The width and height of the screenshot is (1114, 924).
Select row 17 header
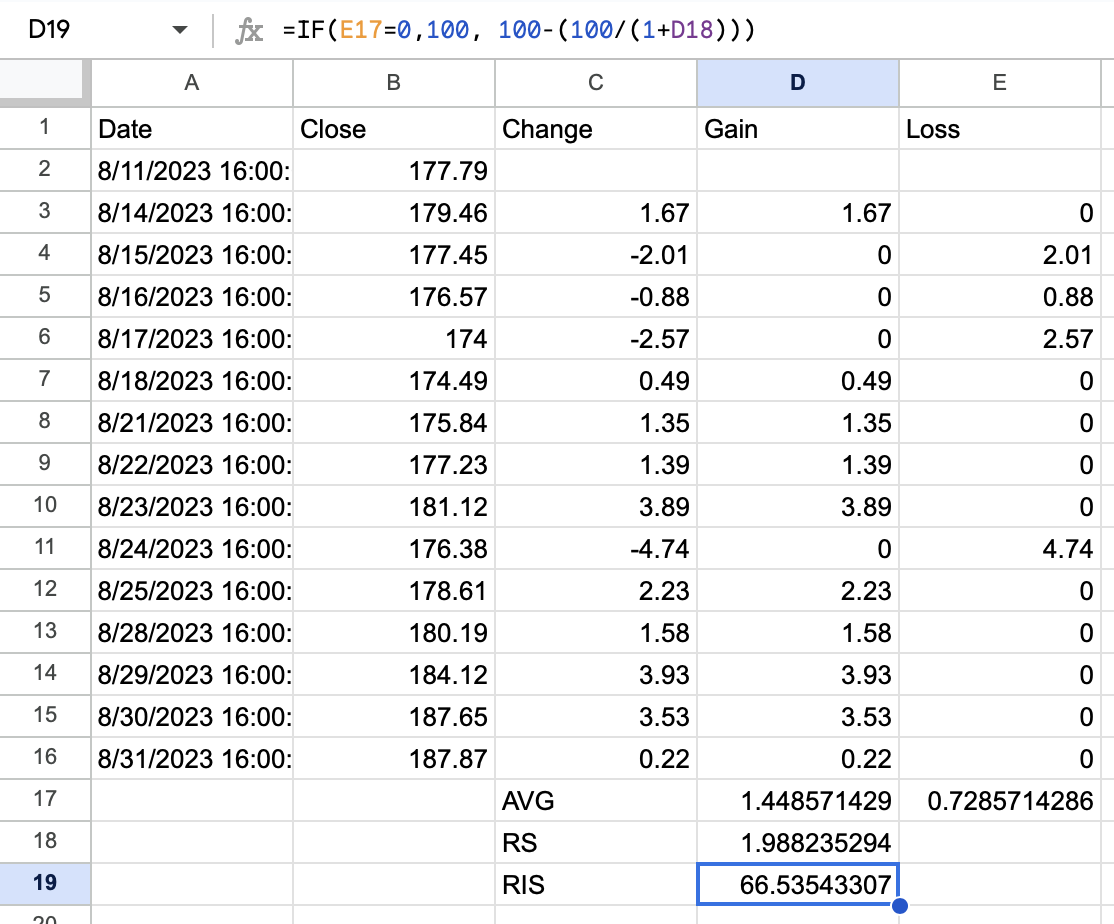tap(45, 799)
